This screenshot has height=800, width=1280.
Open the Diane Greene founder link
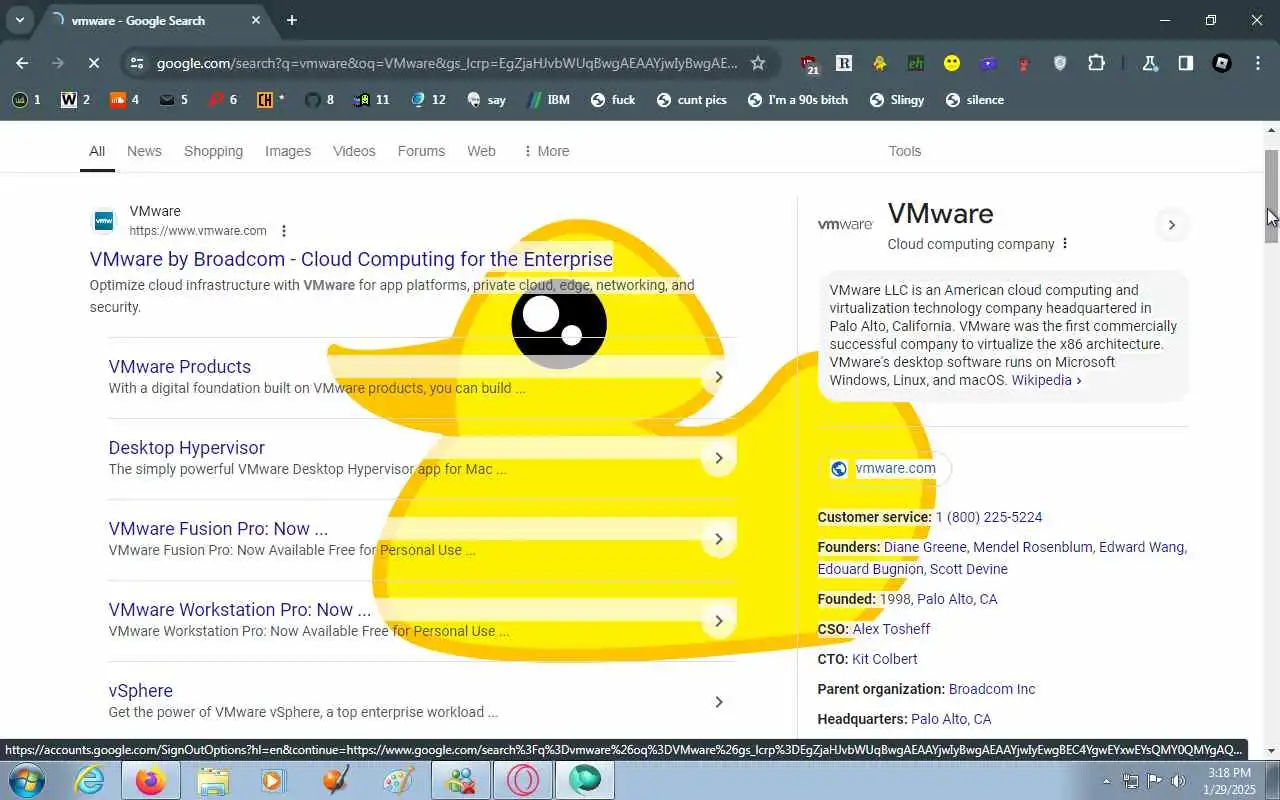(925, 547)
